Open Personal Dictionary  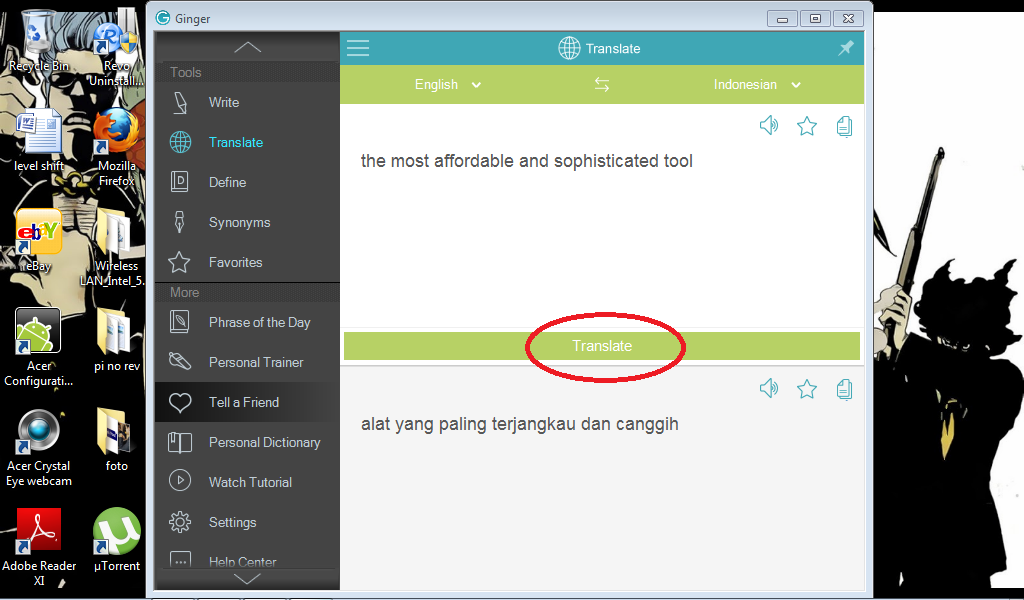click(x=264, y=442)
